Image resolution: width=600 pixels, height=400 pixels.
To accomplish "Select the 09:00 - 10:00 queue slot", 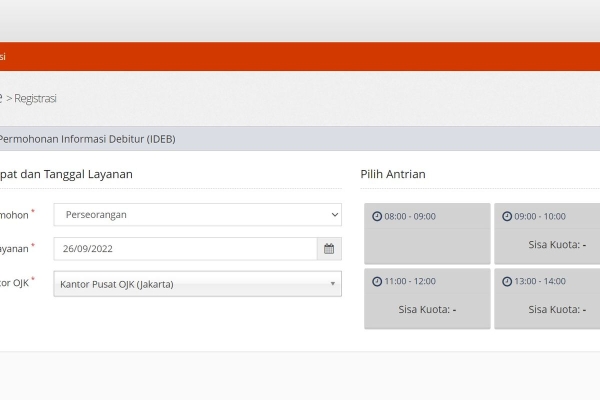I will tap(547, 233).
